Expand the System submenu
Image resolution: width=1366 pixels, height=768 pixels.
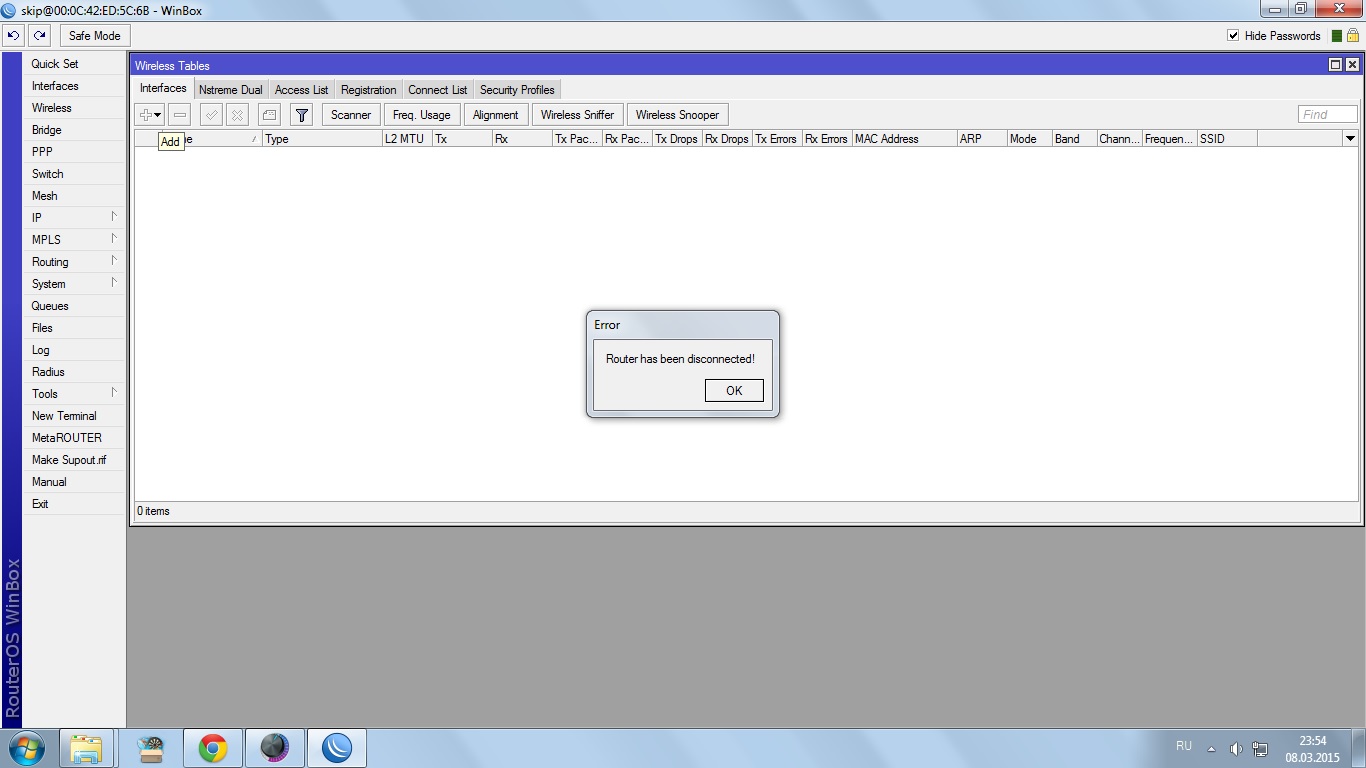point(74,284)
